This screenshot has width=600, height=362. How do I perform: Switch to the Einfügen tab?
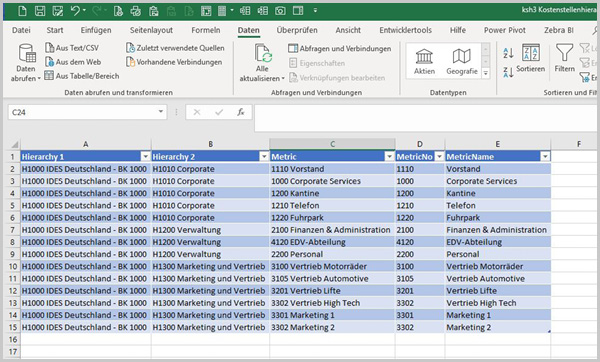(96, 30)
